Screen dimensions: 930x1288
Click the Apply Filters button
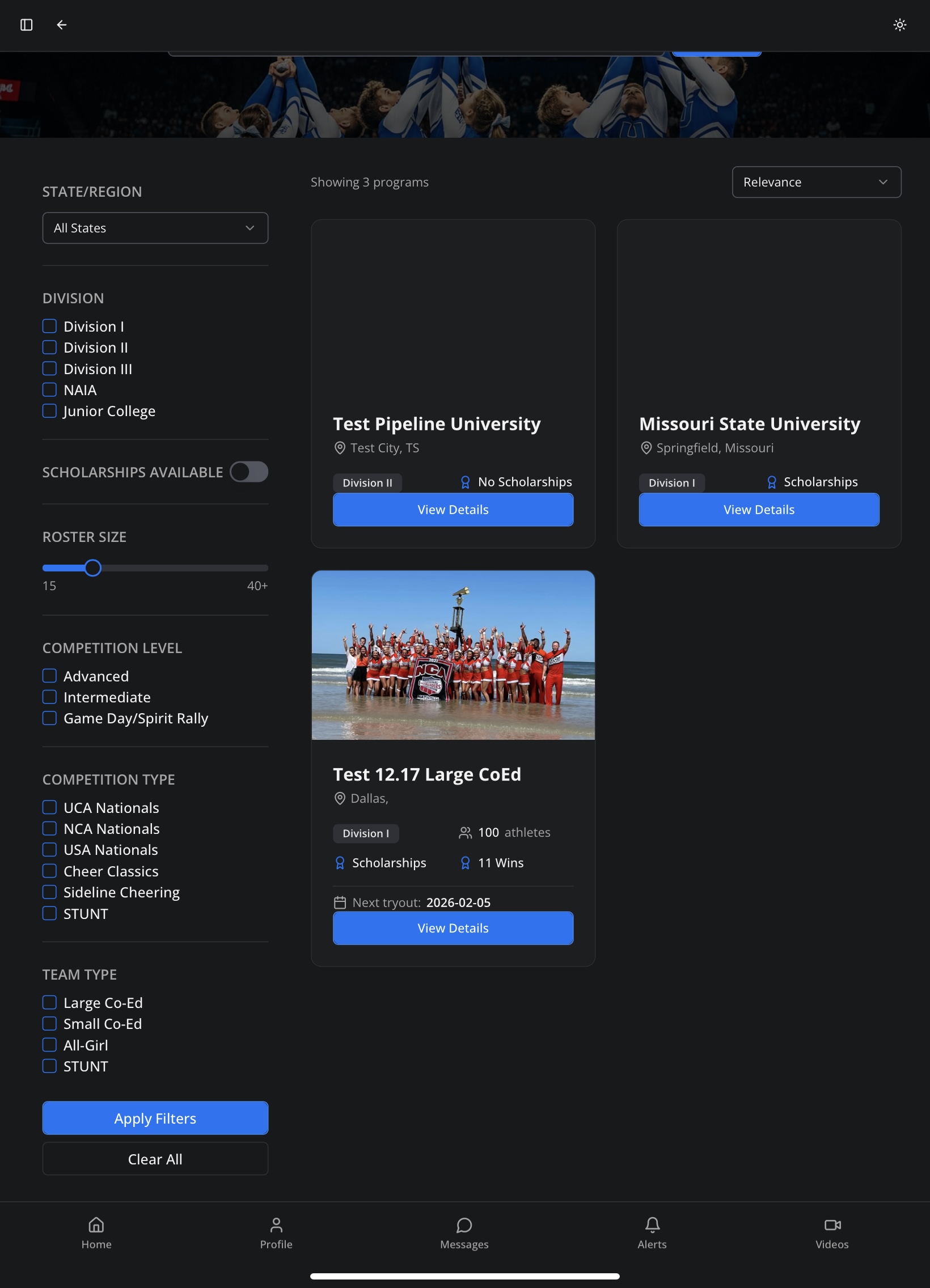(155, 1118)
